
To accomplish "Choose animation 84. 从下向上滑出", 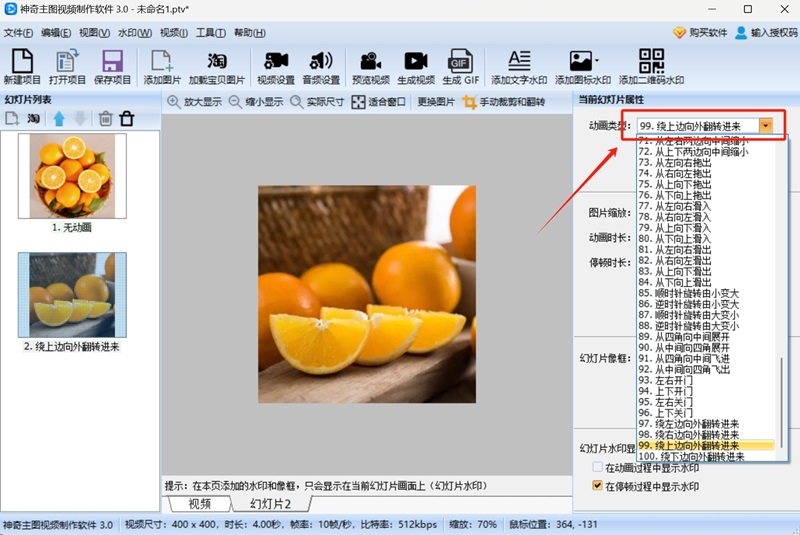I will click(674, 282).
